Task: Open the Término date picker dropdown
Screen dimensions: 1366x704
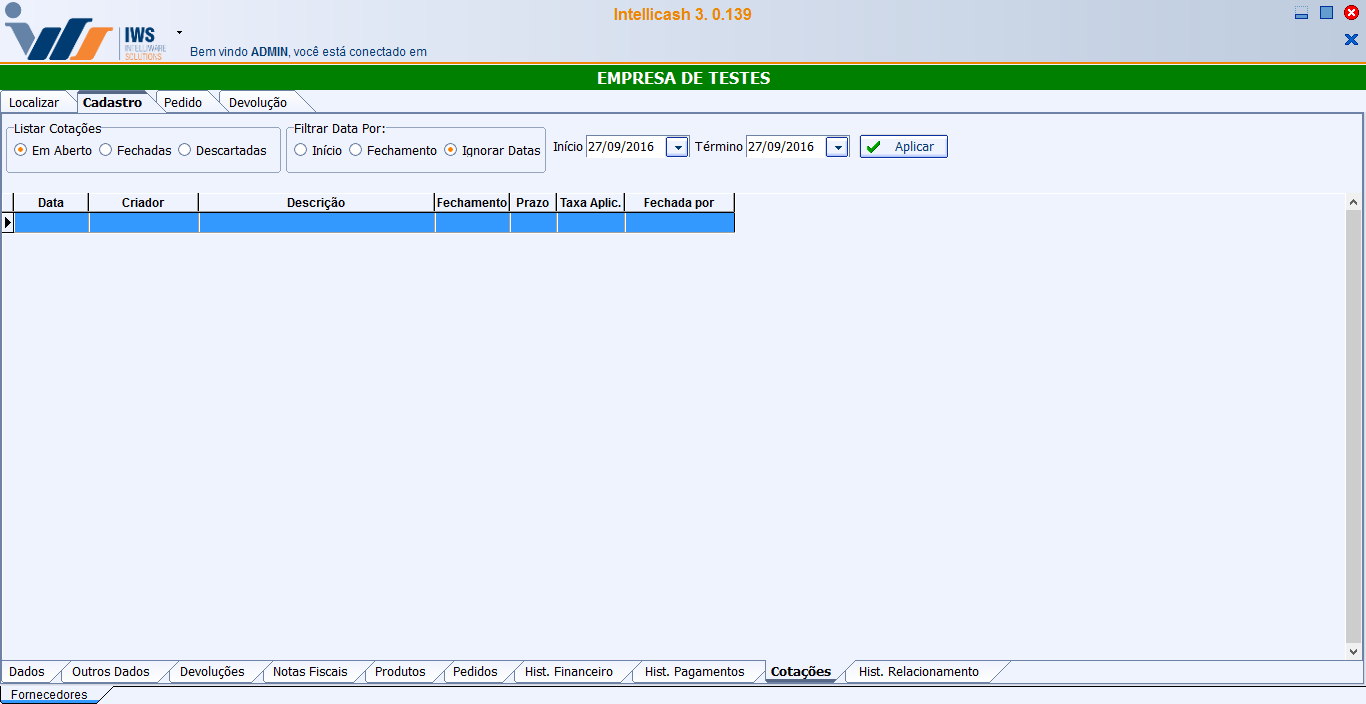Action: (837, 147)
